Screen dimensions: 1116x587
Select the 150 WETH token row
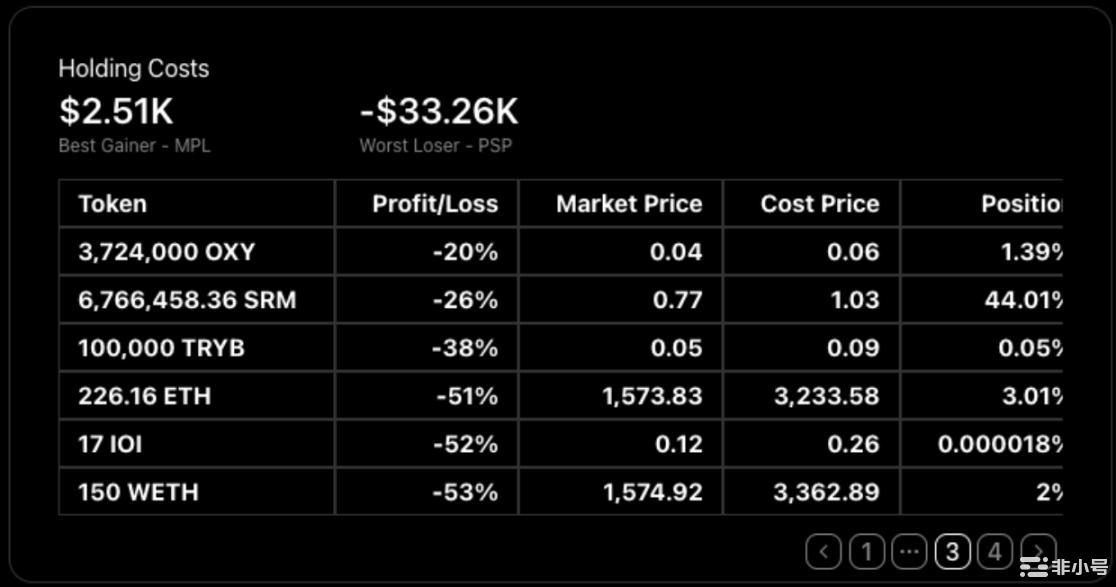(x=138, y=492)
